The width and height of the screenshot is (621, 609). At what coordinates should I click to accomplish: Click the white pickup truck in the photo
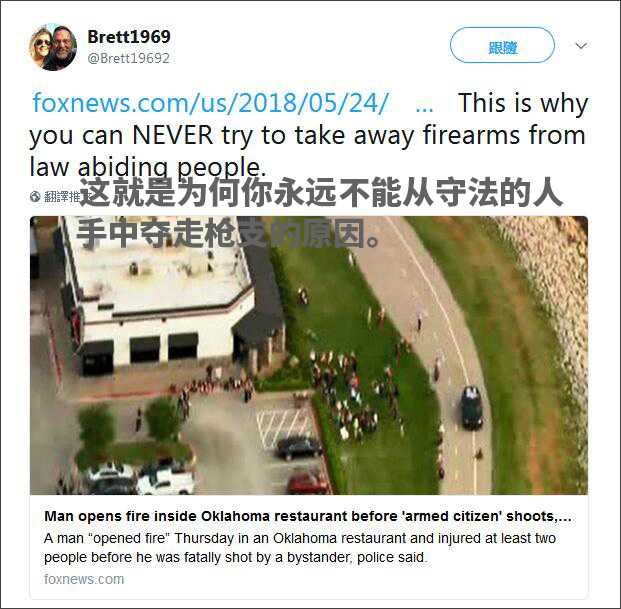tap(166, 480)
